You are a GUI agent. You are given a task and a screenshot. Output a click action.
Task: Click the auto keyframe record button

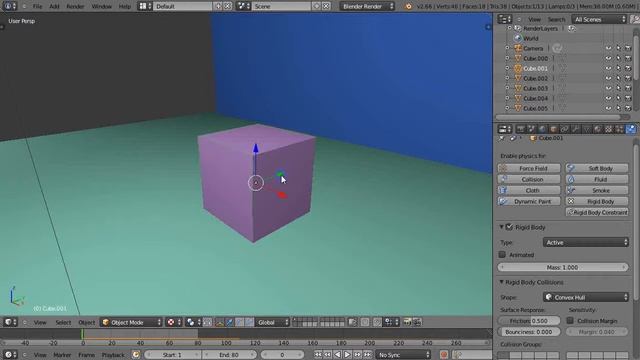point(444,355)
